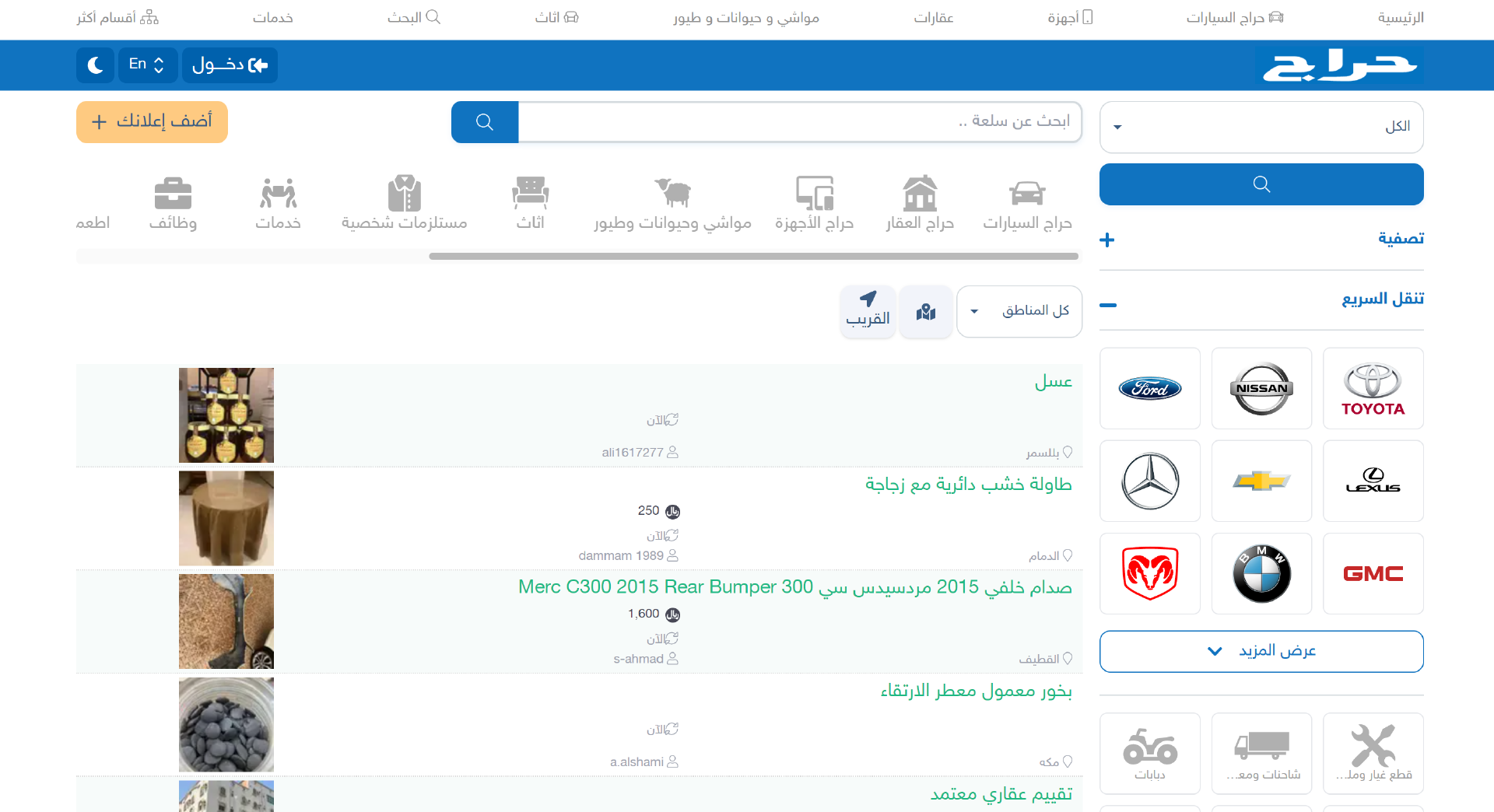Select the Chevrolet brand logo
Viewport: 1494px width, 812px height.
pyautogui.click(x=1261, y=481)
